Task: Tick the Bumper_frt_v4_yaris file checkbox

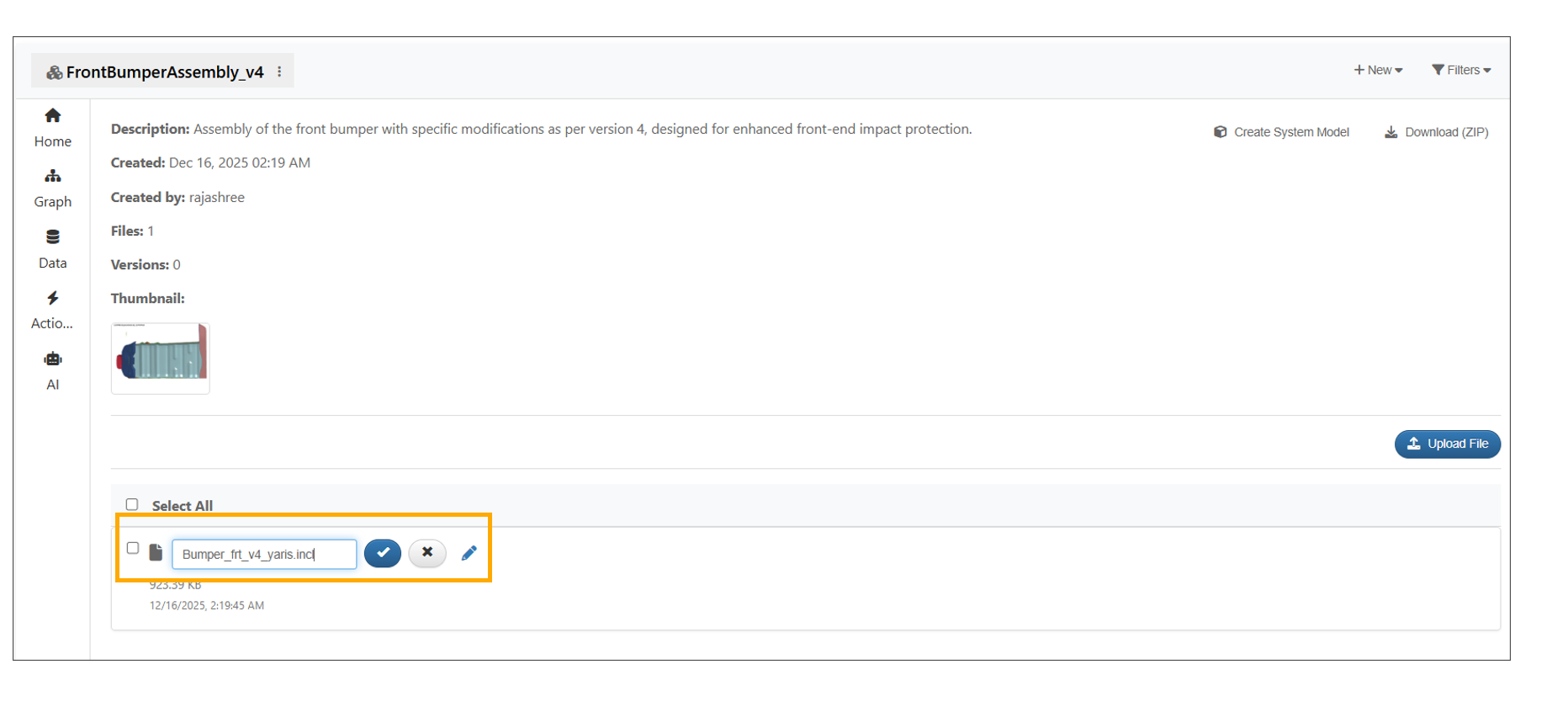Action: pyautogui.click(x=133, y=548)
